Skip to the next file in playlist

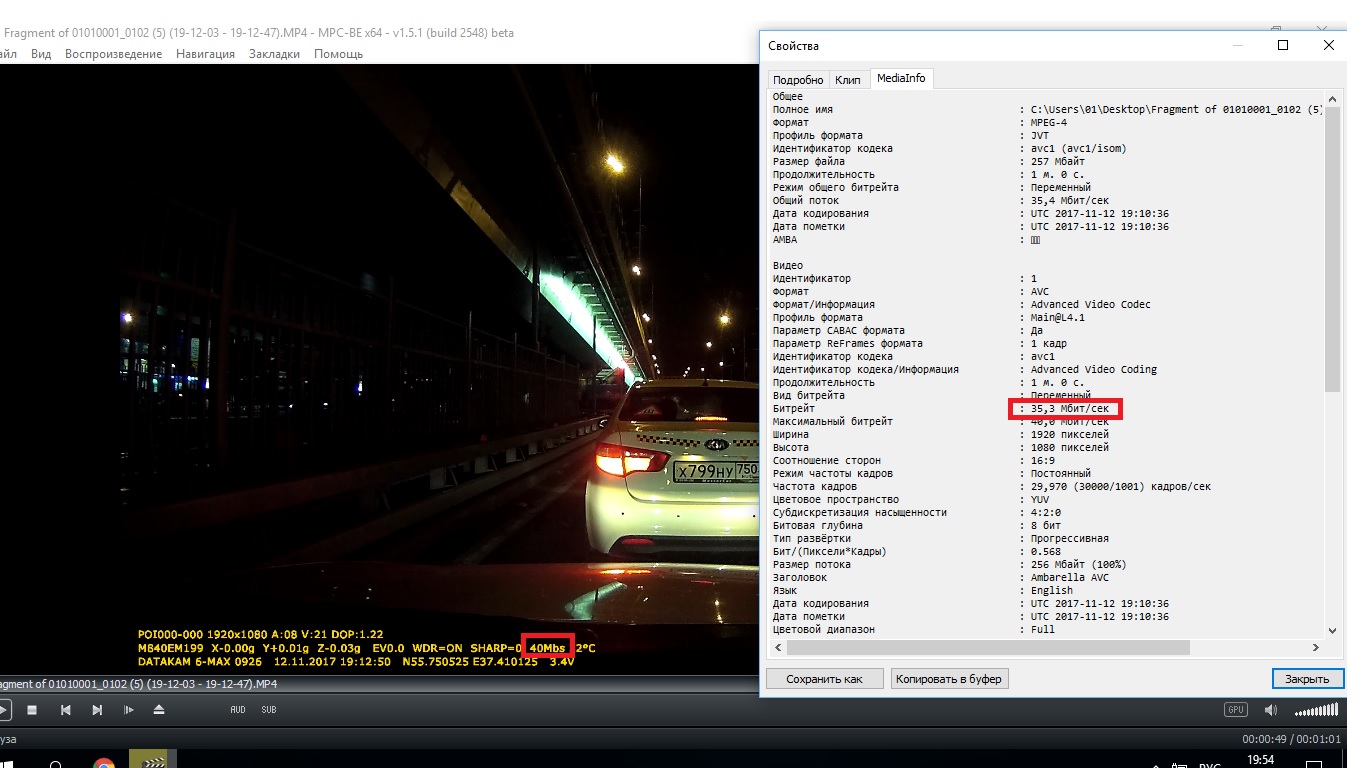97,710
